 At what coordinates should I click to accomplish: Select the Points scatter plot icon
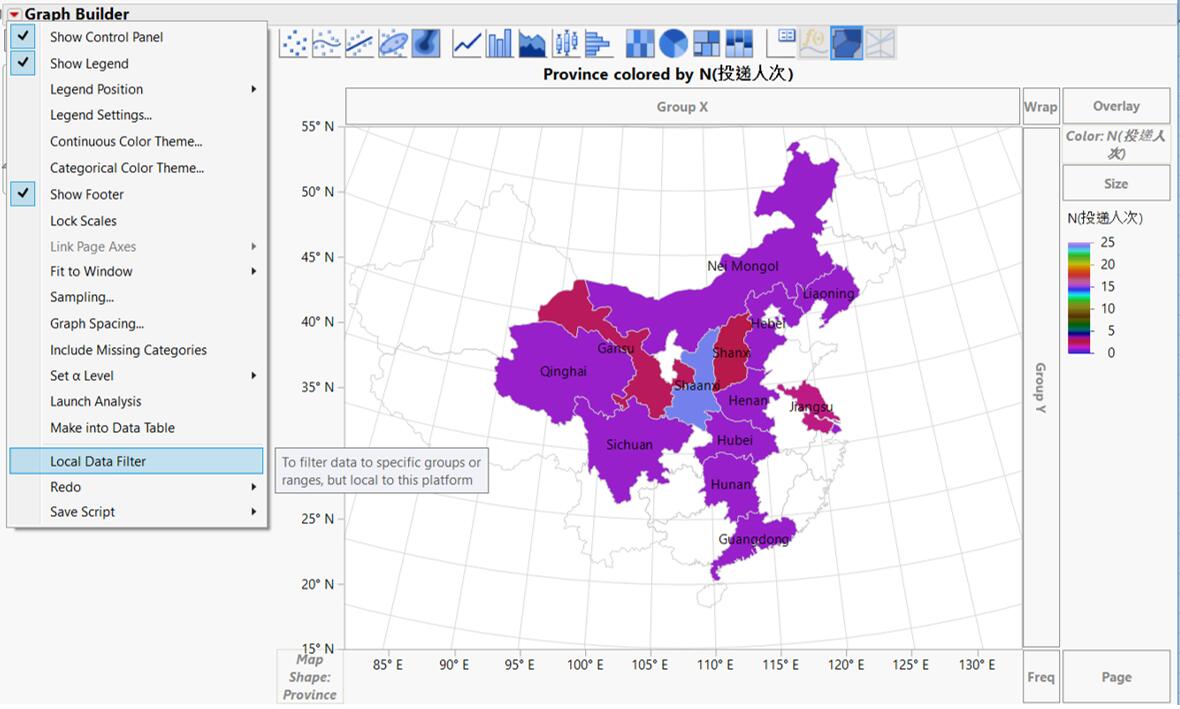click(x=293, y=42)
